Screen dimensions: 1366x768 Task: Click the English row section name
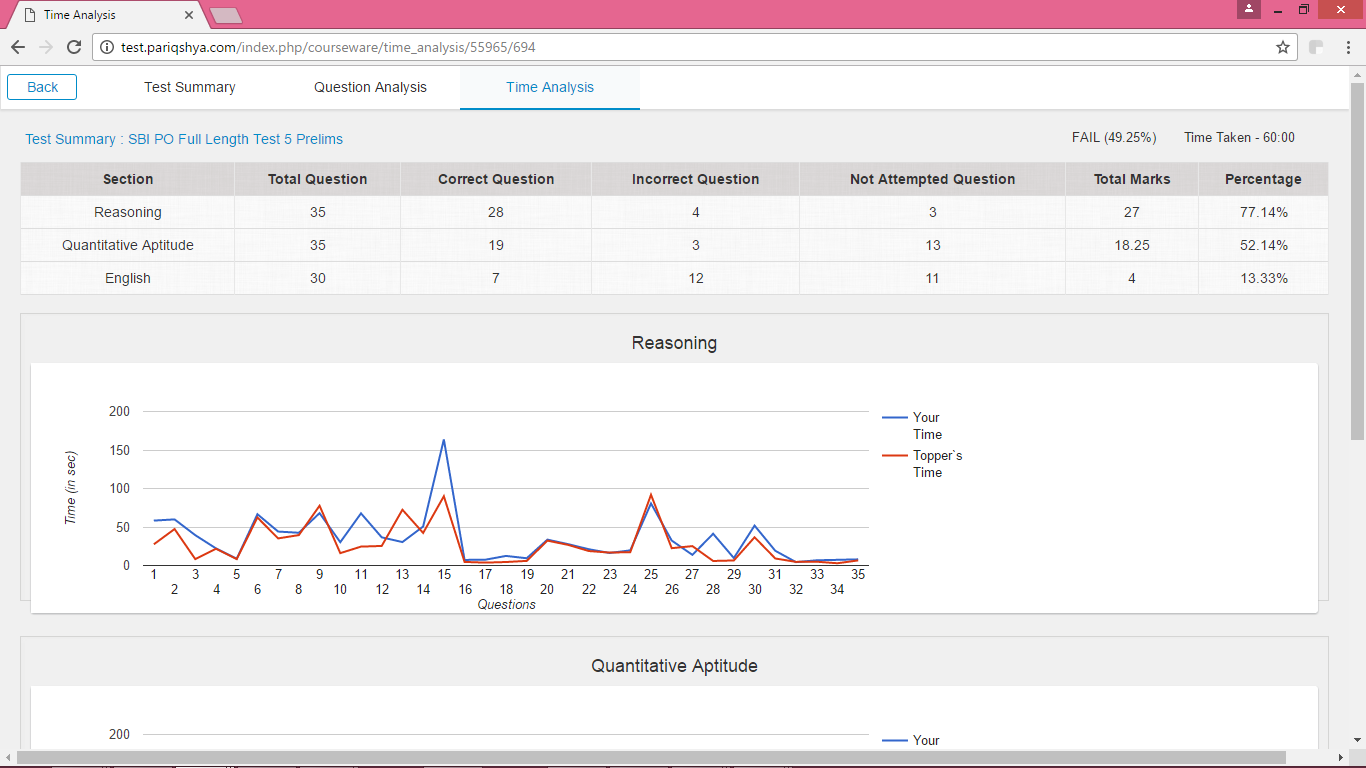click(x=128, y=278)
